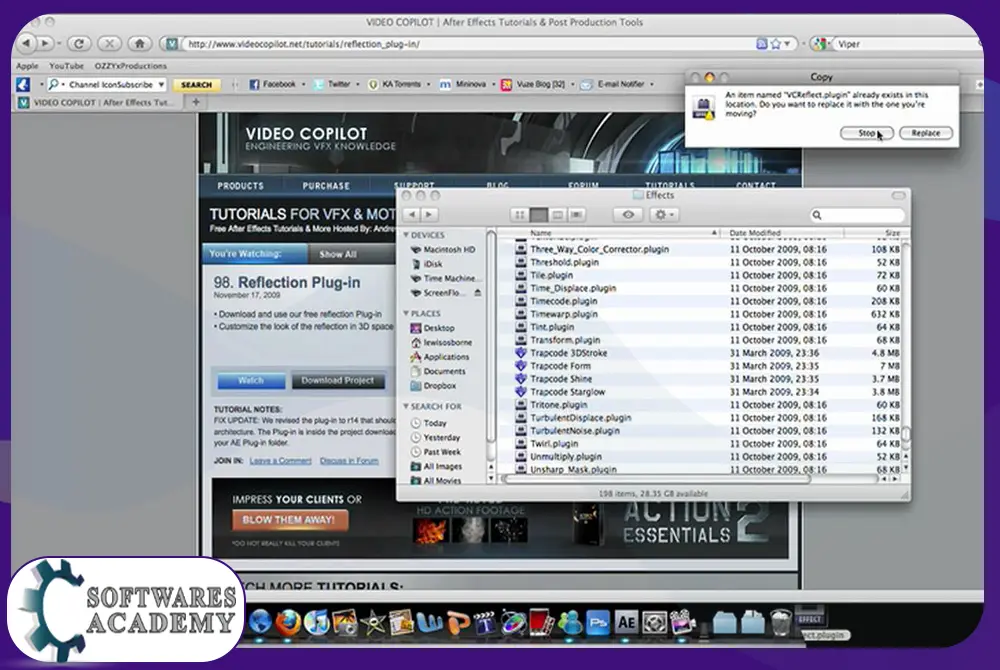Switch Finder to Cover Flow view
Viewport: 1000px width, 670px height.
577,215
